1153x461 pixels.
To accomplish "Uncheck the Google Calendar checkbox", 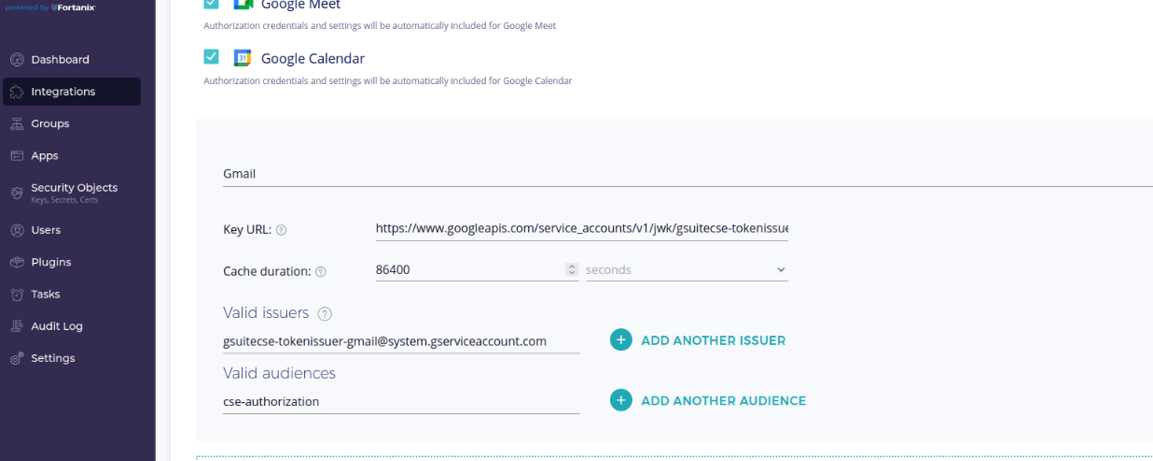I will click(x=211, y=57).
